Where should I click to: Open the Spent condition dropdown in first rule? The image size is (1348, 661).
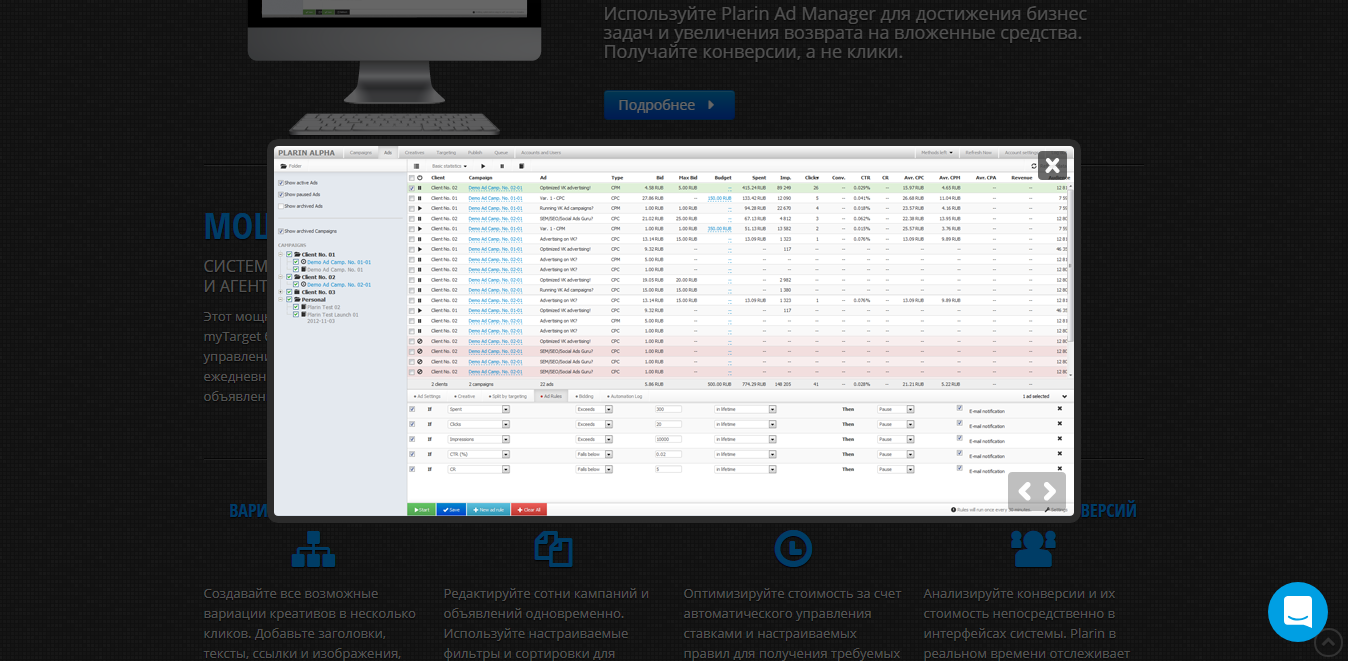506,409
